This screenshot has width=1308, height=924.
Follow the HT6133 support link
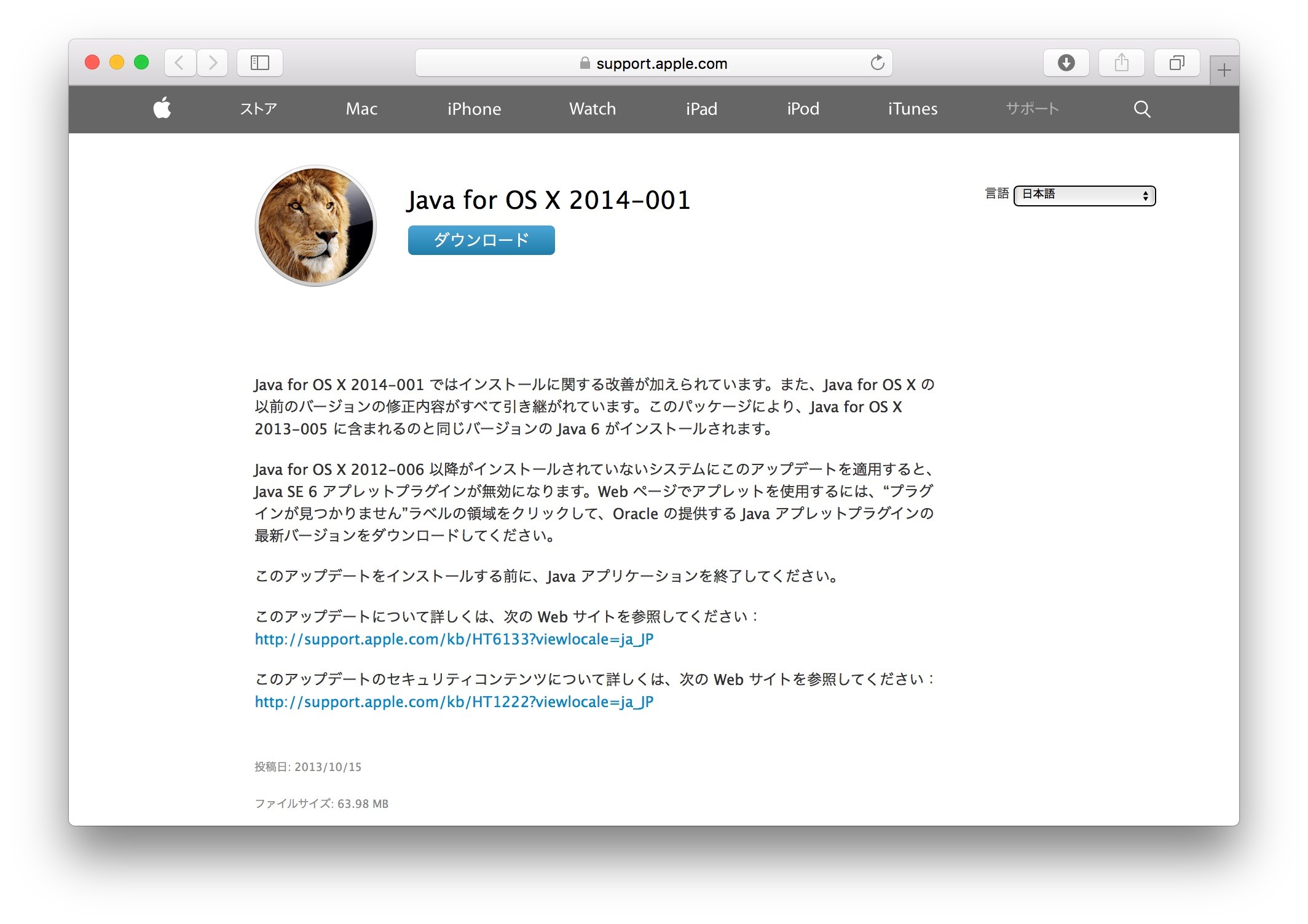click(x=454, y=639)
